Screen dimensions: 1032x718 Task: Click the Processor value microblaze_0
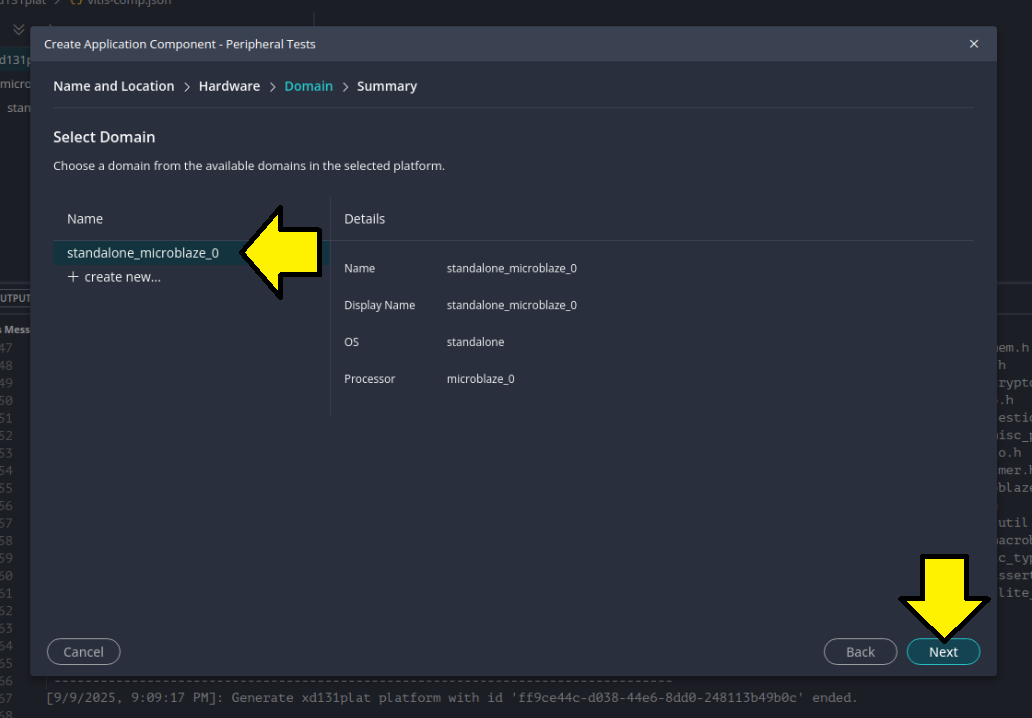point(480,379)
